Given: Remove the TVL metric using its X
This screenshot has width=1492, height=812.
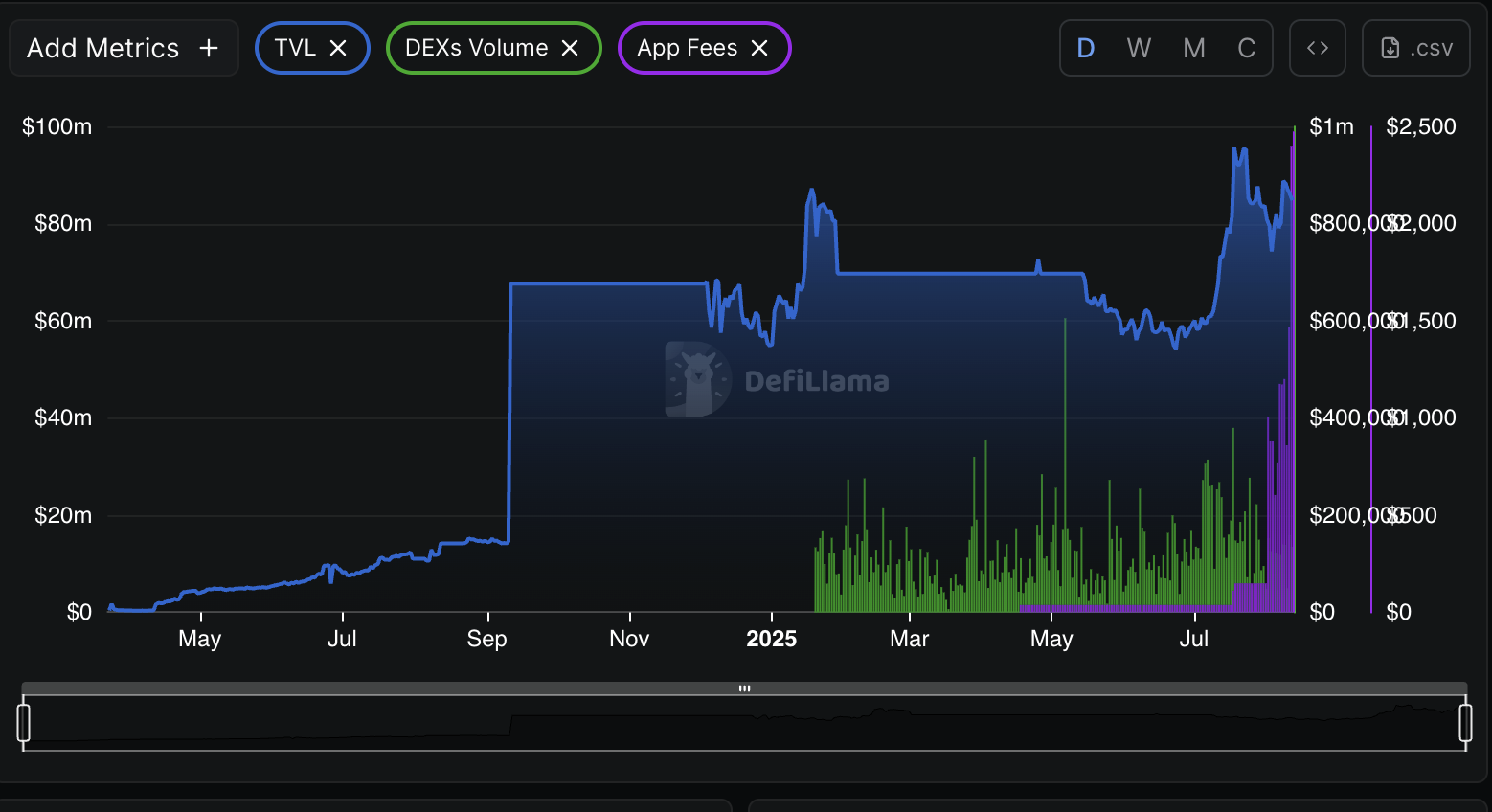Looking at the screenshot, I should [338, 48].
